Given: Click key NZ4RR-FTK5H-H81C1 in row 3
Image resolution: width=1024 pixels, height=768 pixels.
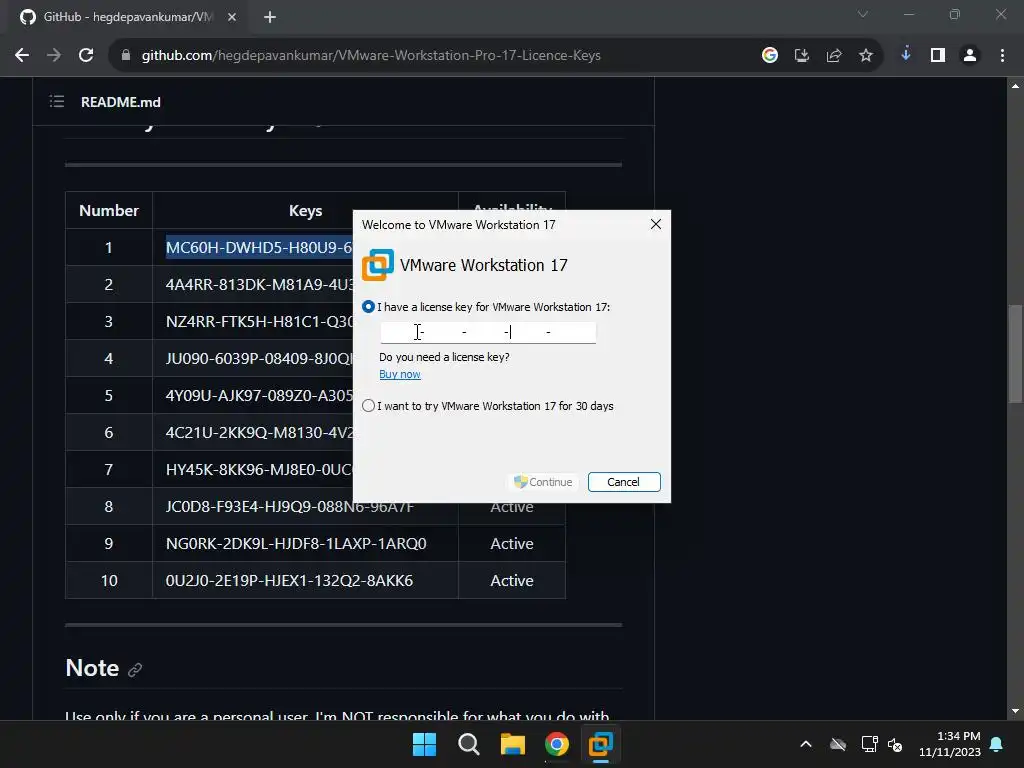Looking at the screenshot, I should pos(259,321).
